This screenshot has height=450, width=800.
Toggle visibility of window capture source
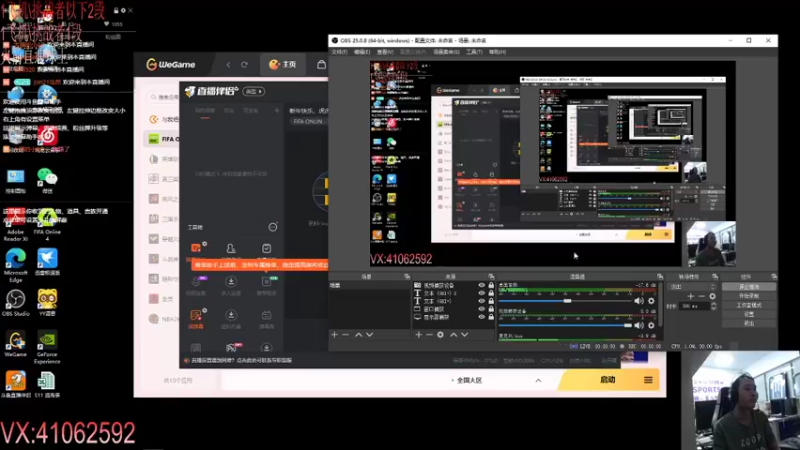click(482, 309)
